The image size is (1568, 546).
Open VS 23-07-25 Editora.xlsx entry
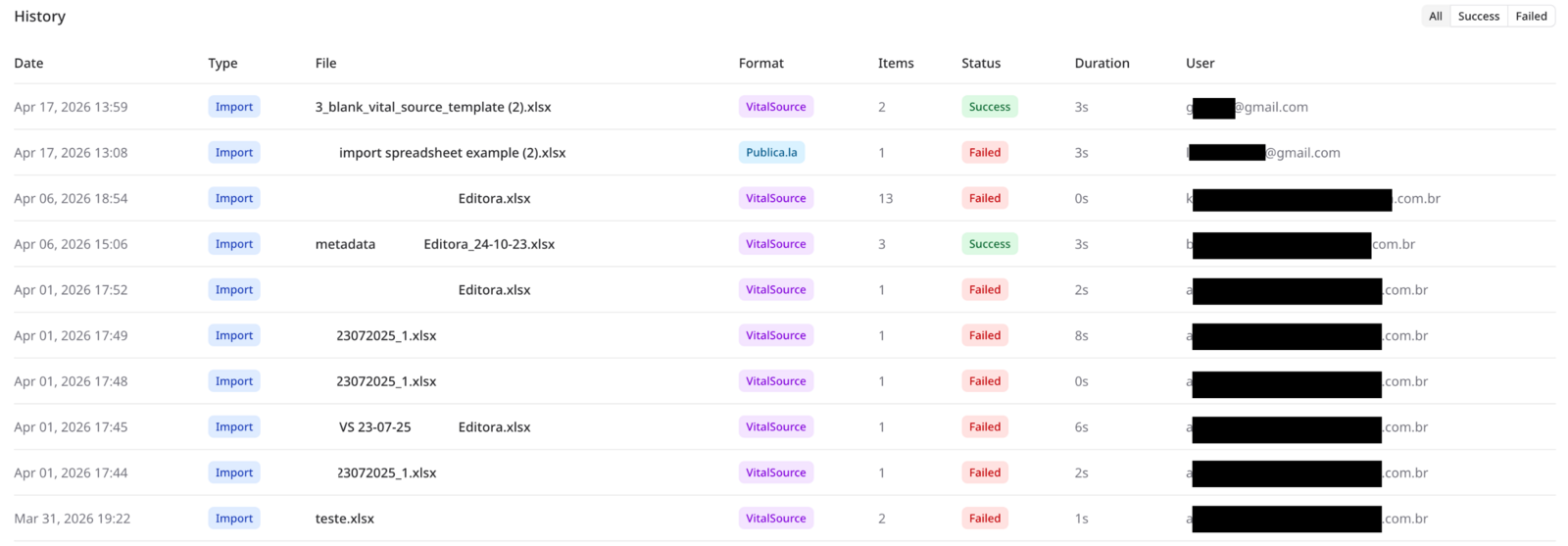coord(435,427)
